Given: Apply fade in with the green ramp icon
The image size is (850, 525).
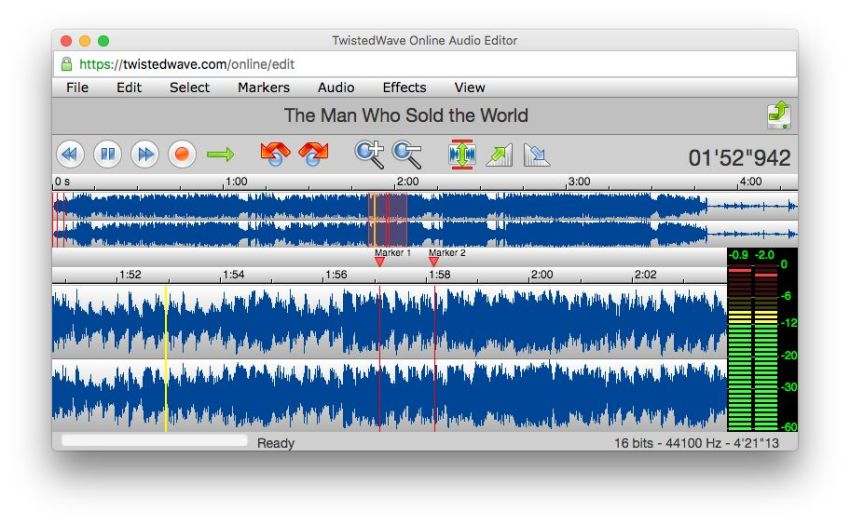Looking at the screenshot, I should click(499, 155).
